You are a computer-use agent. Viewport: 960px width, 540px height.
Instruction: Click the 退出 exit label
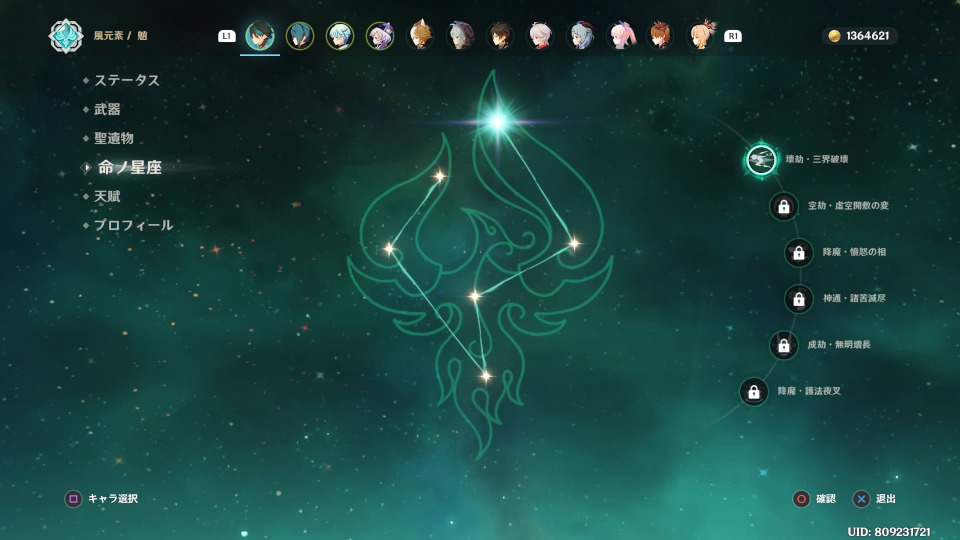[x=885, y=498]
